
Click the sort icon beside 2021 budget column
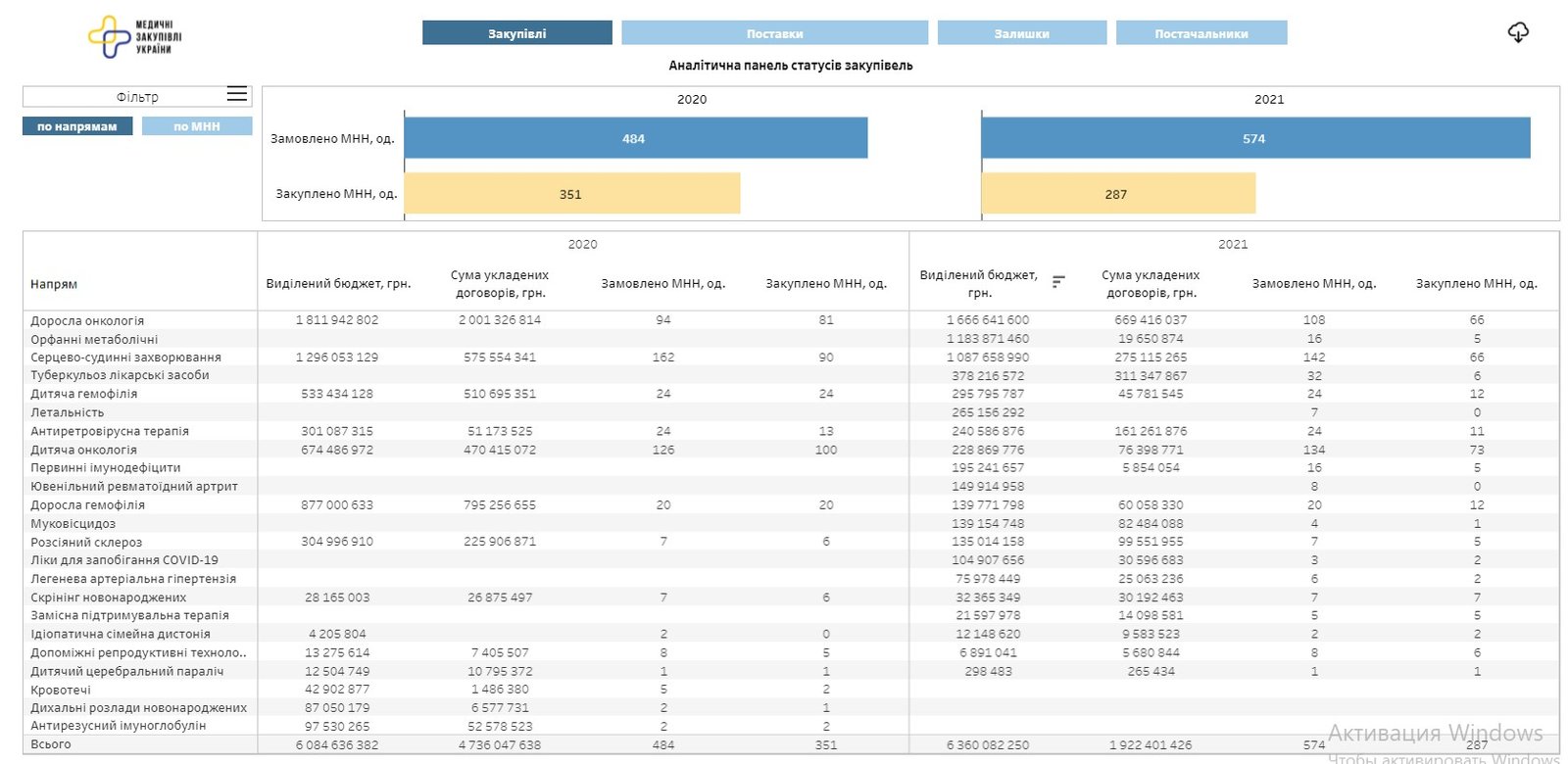(1058, 281)
